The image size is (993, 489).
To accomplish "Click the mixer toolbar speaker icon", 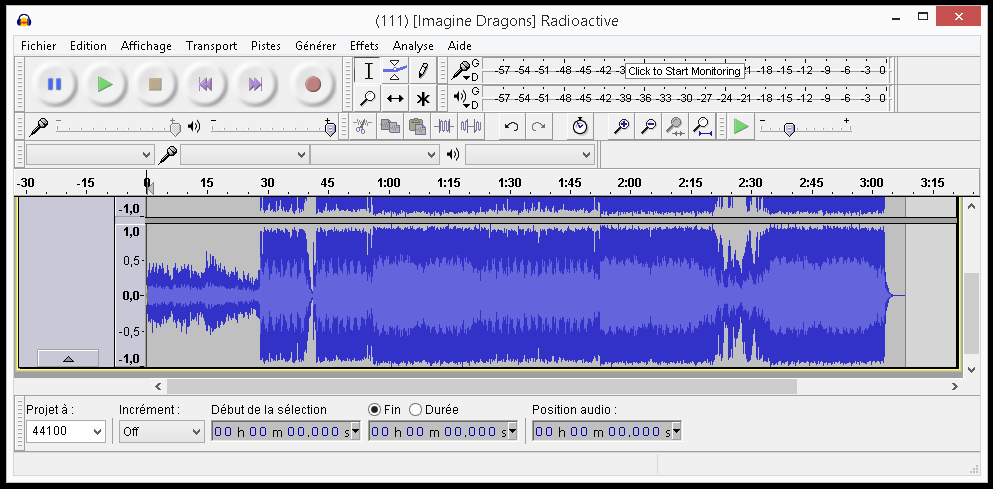I will (x=194, y=127).
